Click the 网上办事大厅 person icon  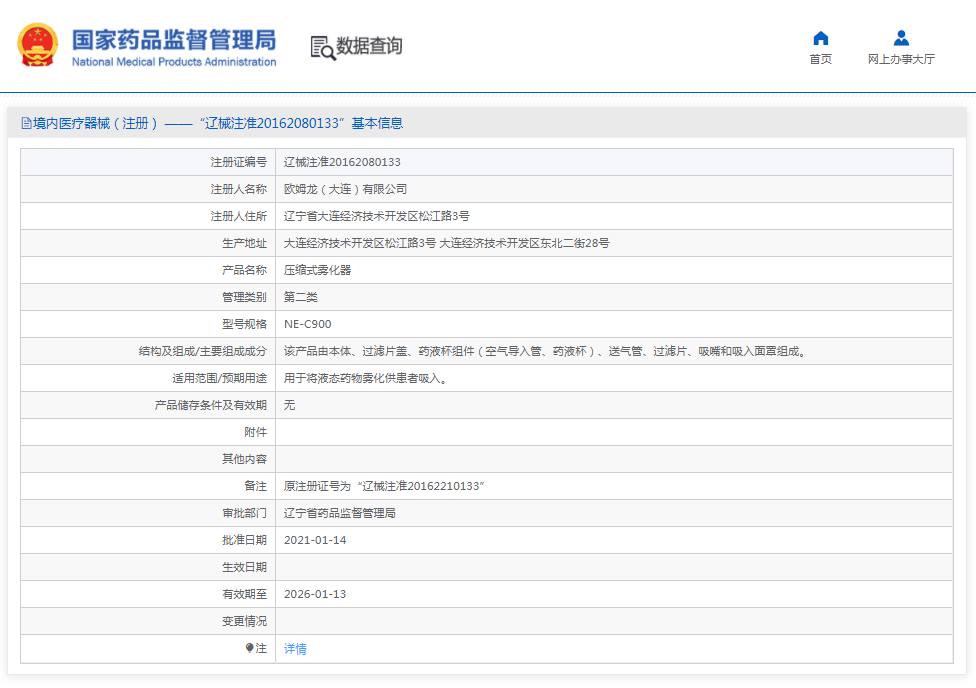pos(901,38)
